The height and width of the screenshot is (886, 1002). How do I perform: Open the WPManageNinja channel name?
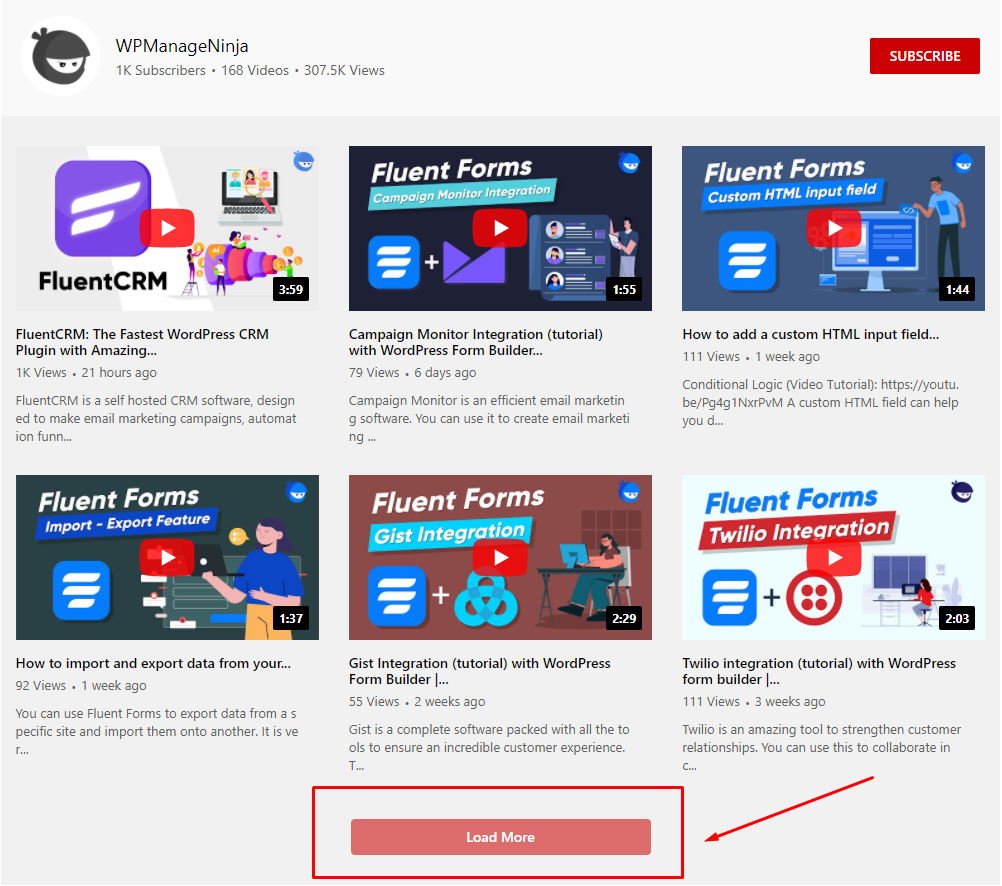tap(182, 46)
